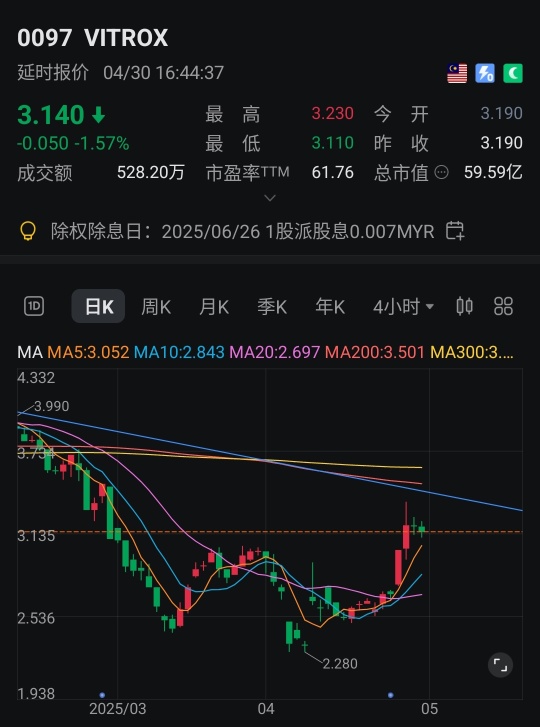Open the 4小时 interval dropdown
Viewport: 540px width, 727px height.
point(403,306)
